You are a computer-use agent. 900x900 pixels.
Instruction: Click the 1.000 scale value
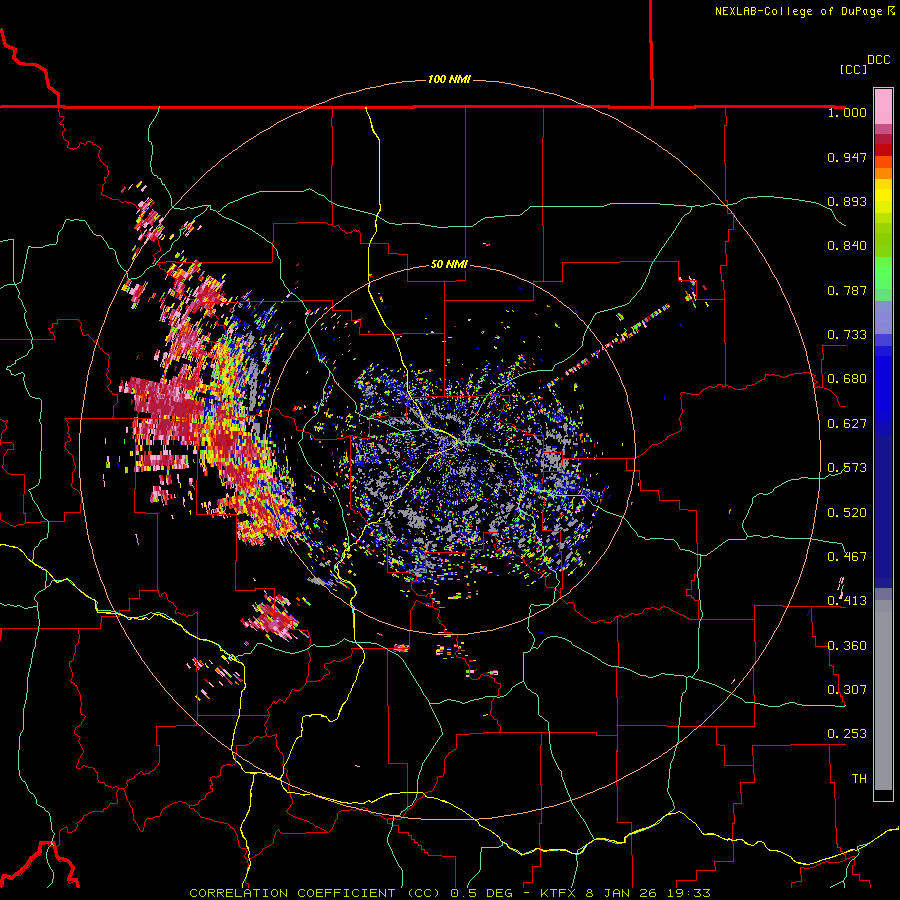[847, 112]
